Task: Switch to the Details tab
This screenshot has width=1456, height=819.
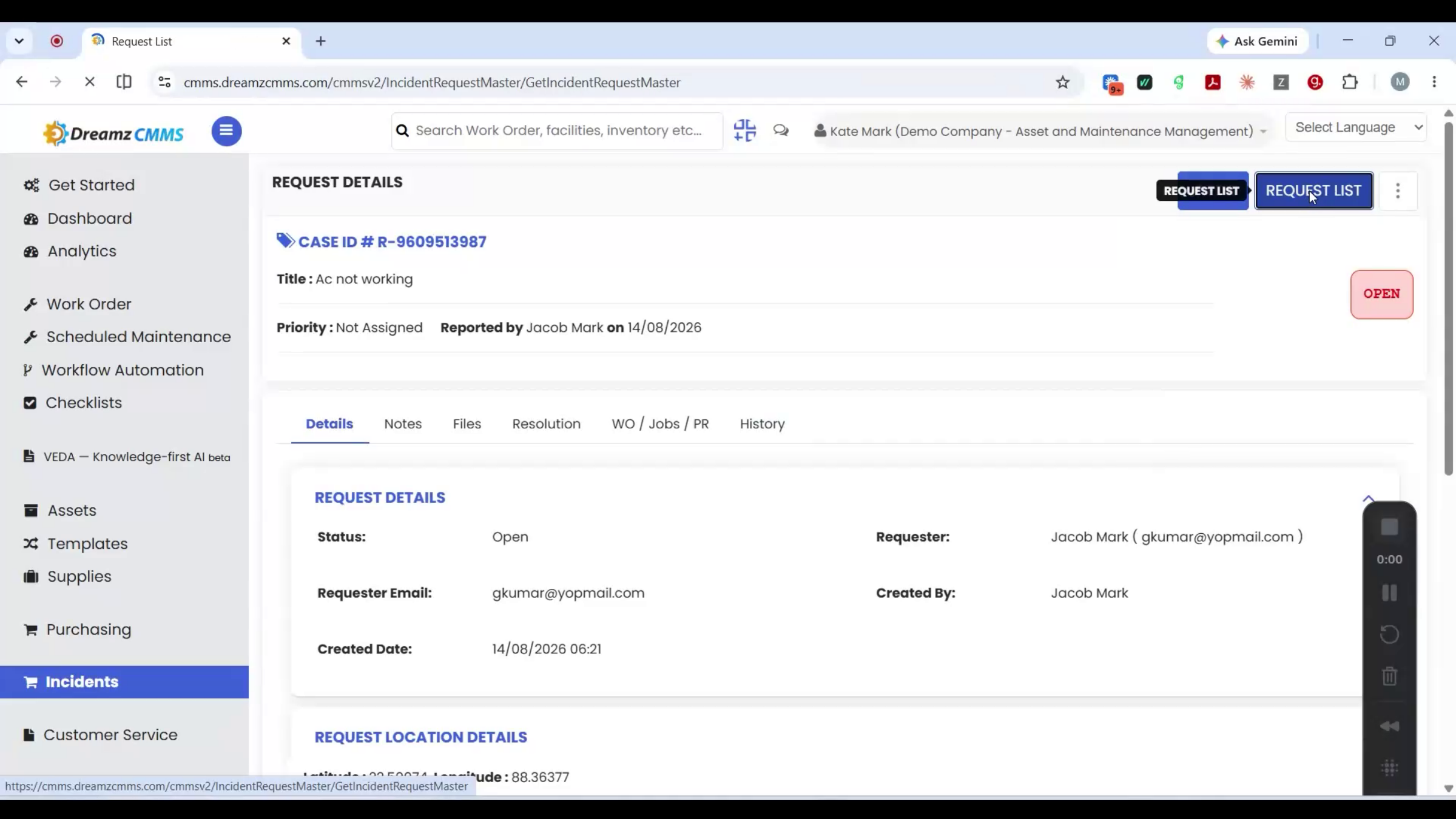Action: (329, 424)
